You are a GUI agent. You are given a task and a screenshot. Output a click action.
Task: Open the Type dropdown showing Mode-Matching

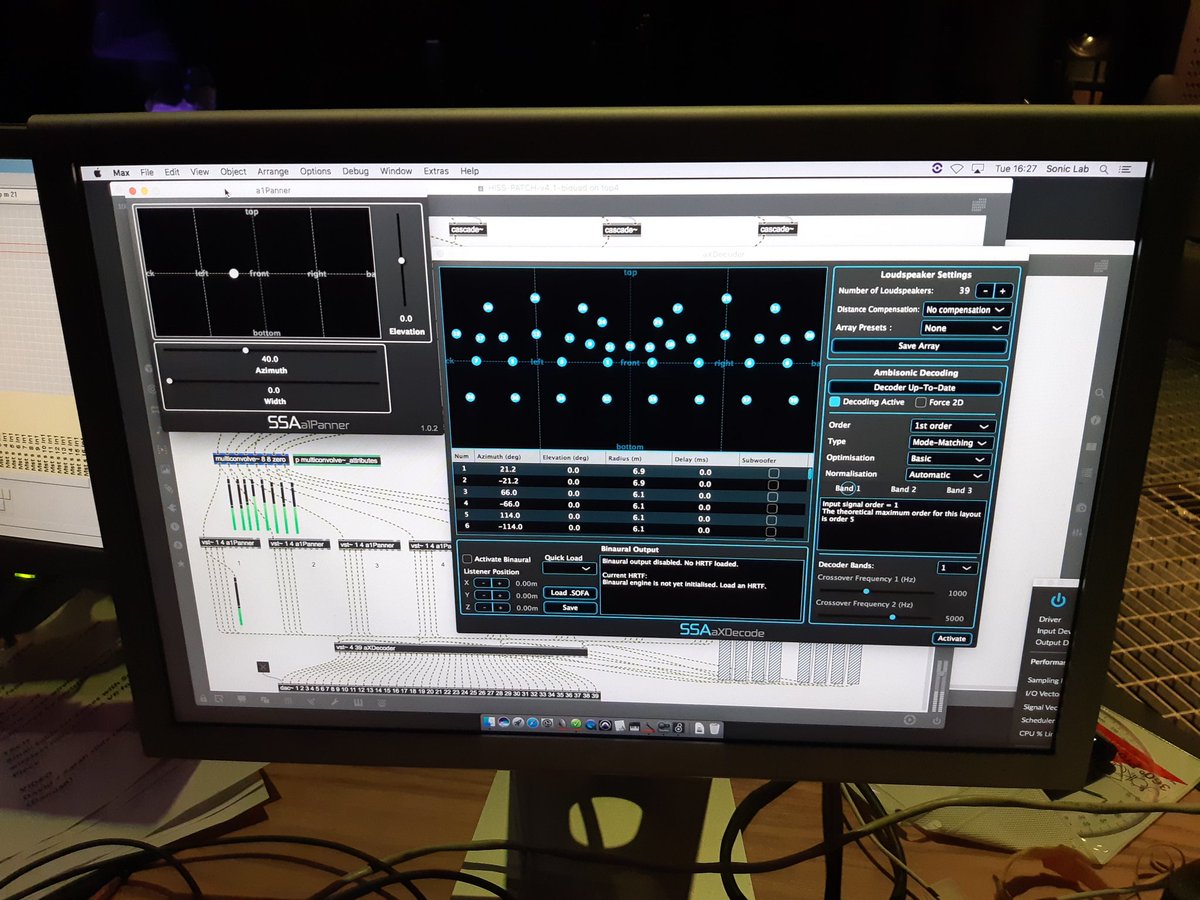pos(951,442)
